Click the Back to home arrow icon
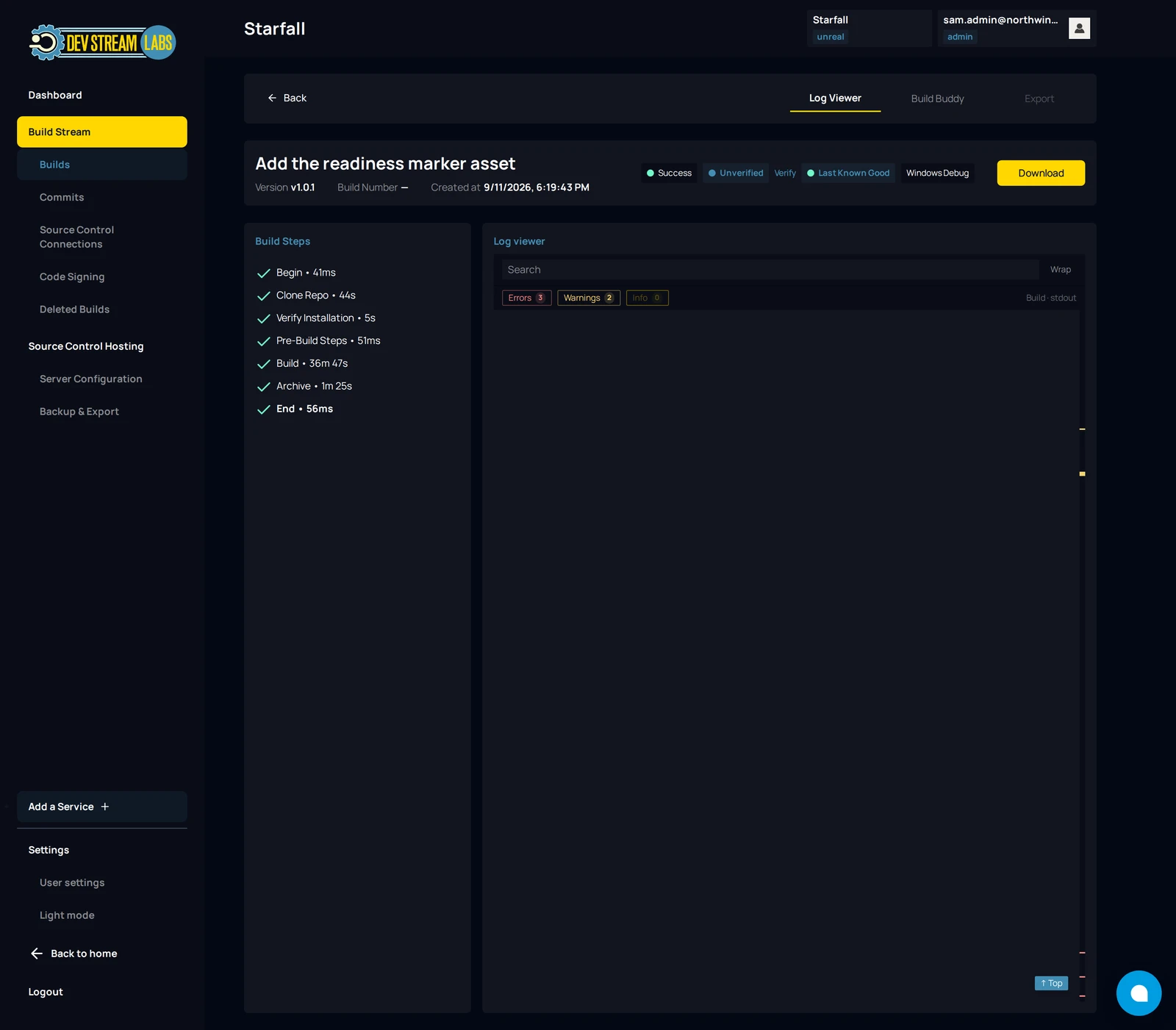Screen dimensions: 1176x1030 point(37,954)
